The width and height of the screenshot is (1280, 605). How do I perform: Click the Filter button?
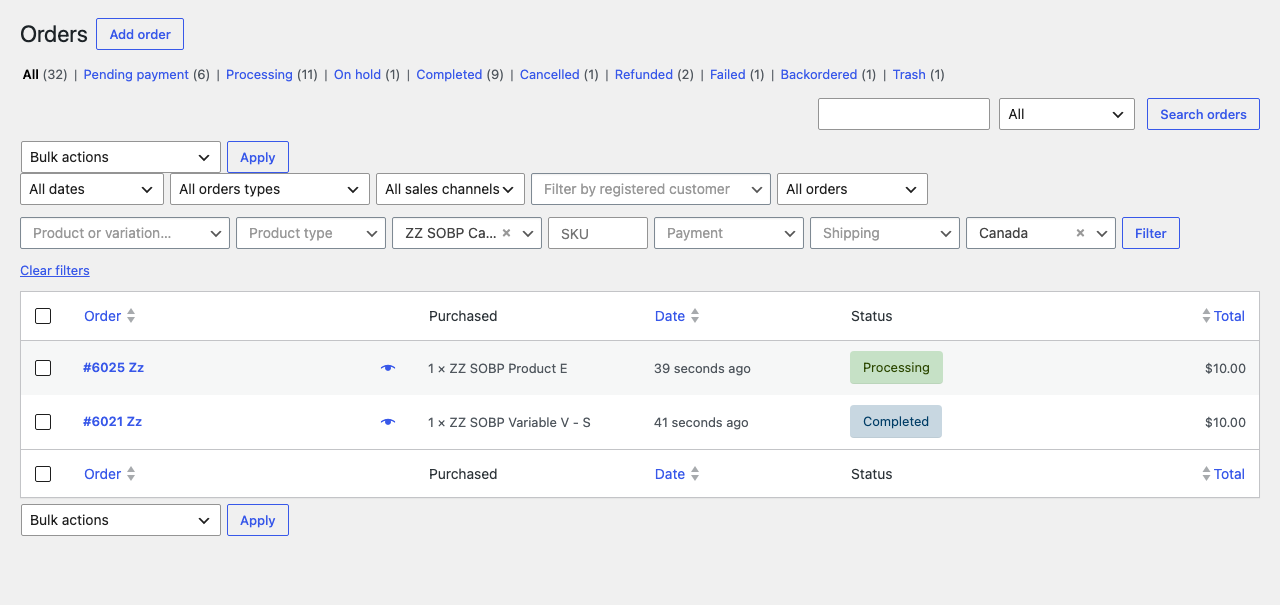point(1151,233)
